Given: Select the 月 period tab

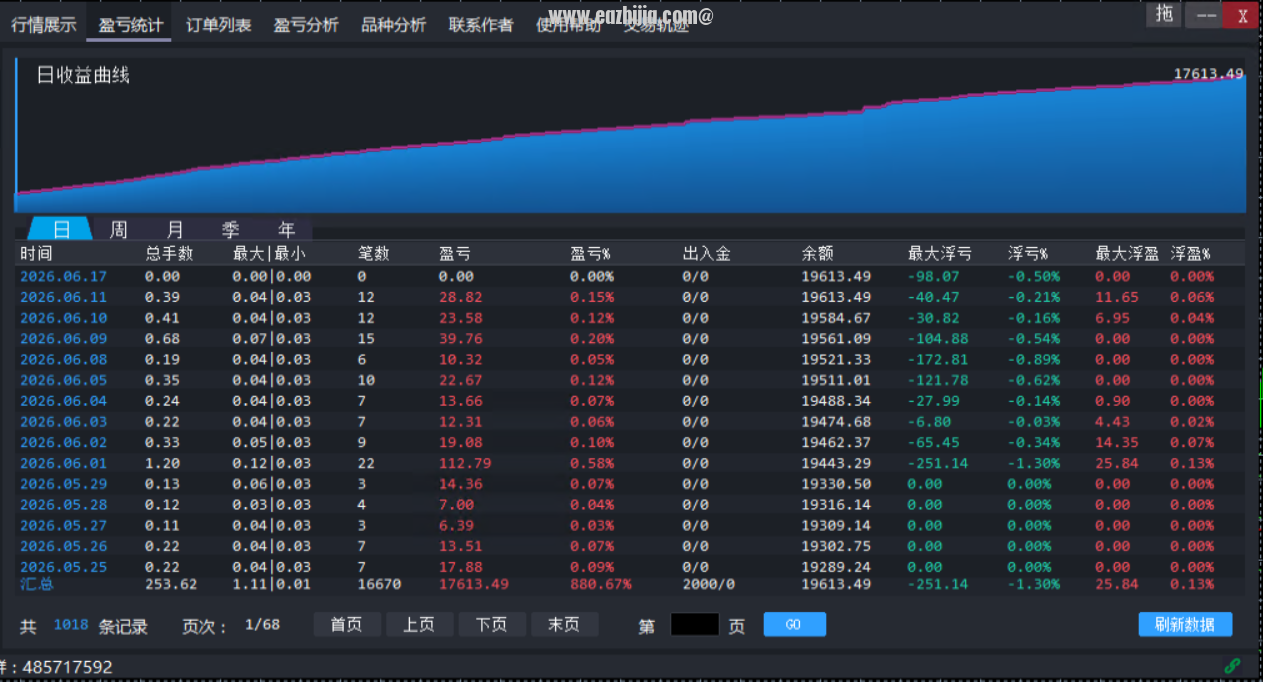Looking at the screenshot, I should pos(175,229).
